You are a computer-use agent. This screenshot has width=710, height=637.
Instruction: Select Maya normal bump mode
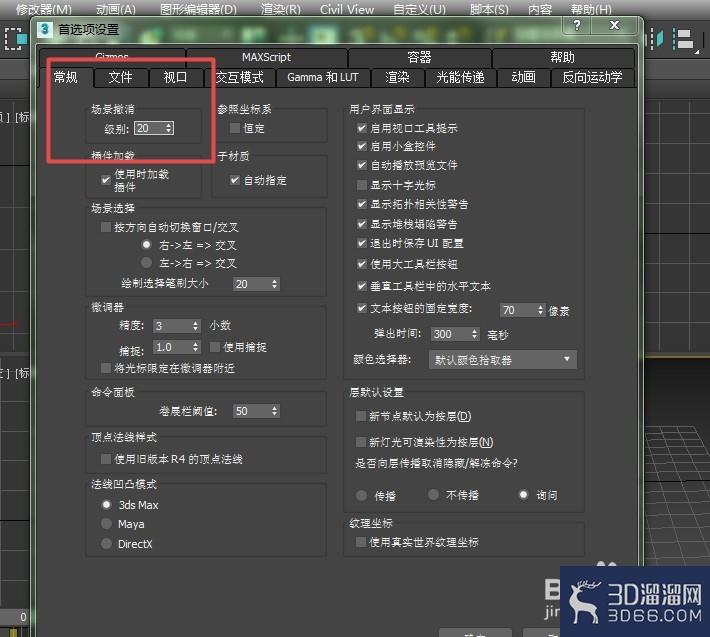[x=106, y=524]
